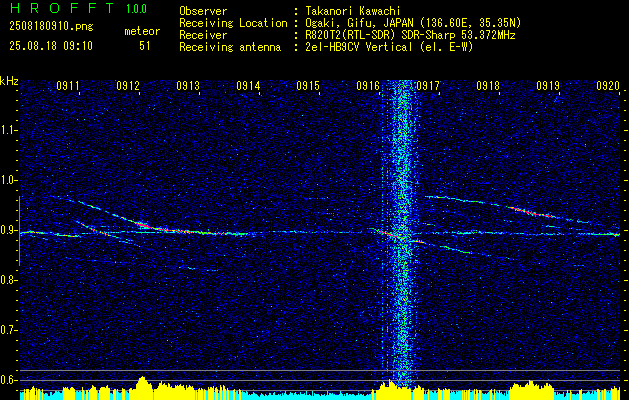
Task: Click the 0.9 frequency axis label
Action: (9, 230)
